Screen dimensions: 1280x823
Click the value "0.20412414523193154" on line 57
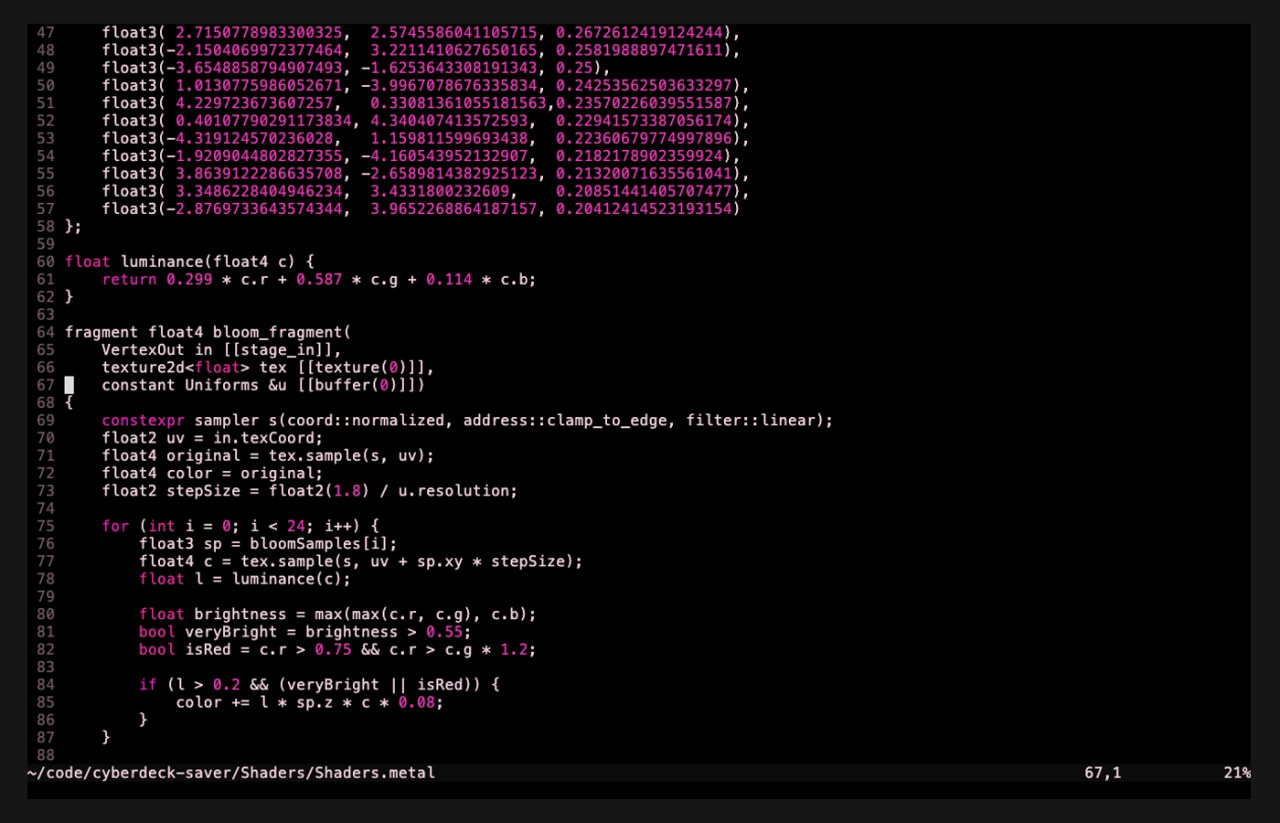pos(644,209)
